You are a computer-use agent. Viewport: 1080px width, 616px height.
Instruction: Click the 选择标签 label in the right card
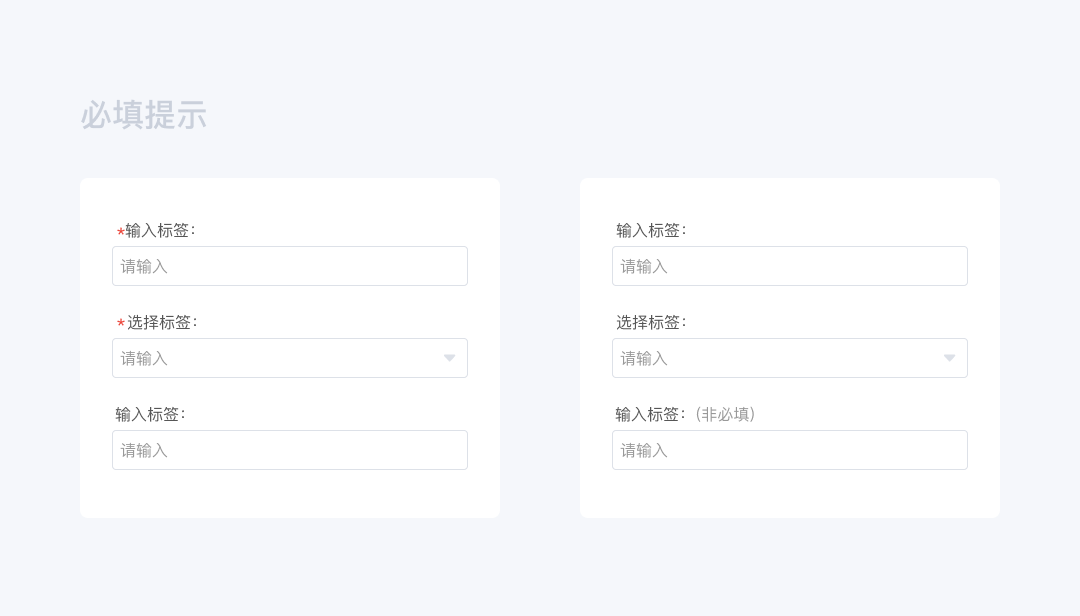[x=651, y=322]
